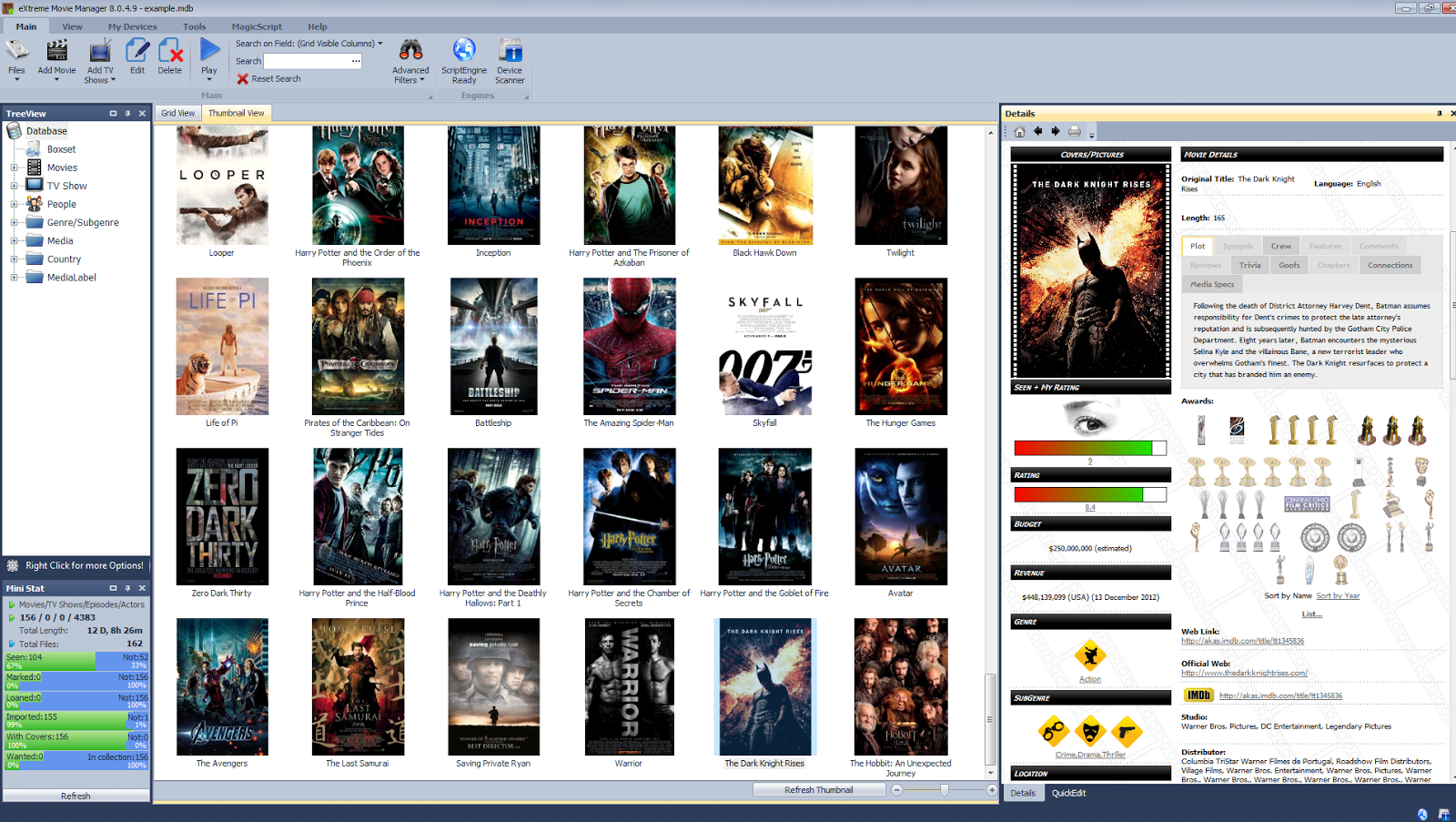
Task: Click the Add TV Shows icon
Action: coord(100,51)
